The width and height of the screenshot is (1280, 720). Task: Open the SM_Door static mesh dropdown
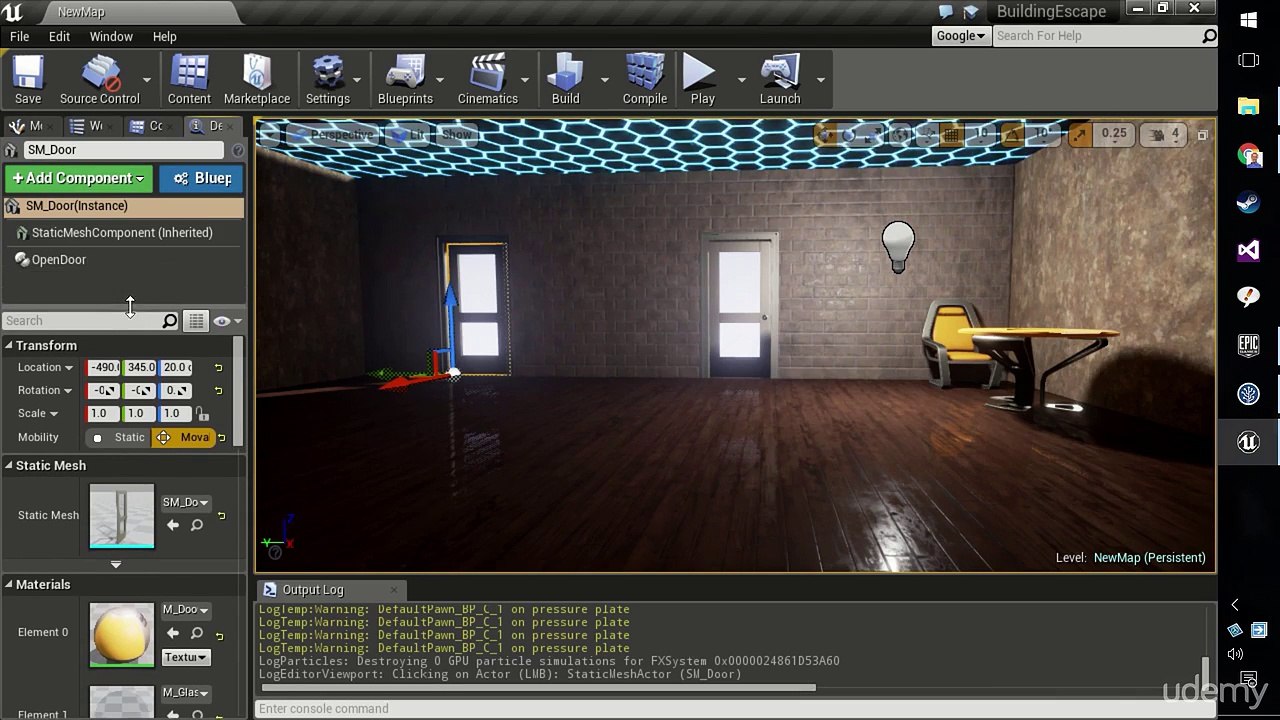(185, 502)
